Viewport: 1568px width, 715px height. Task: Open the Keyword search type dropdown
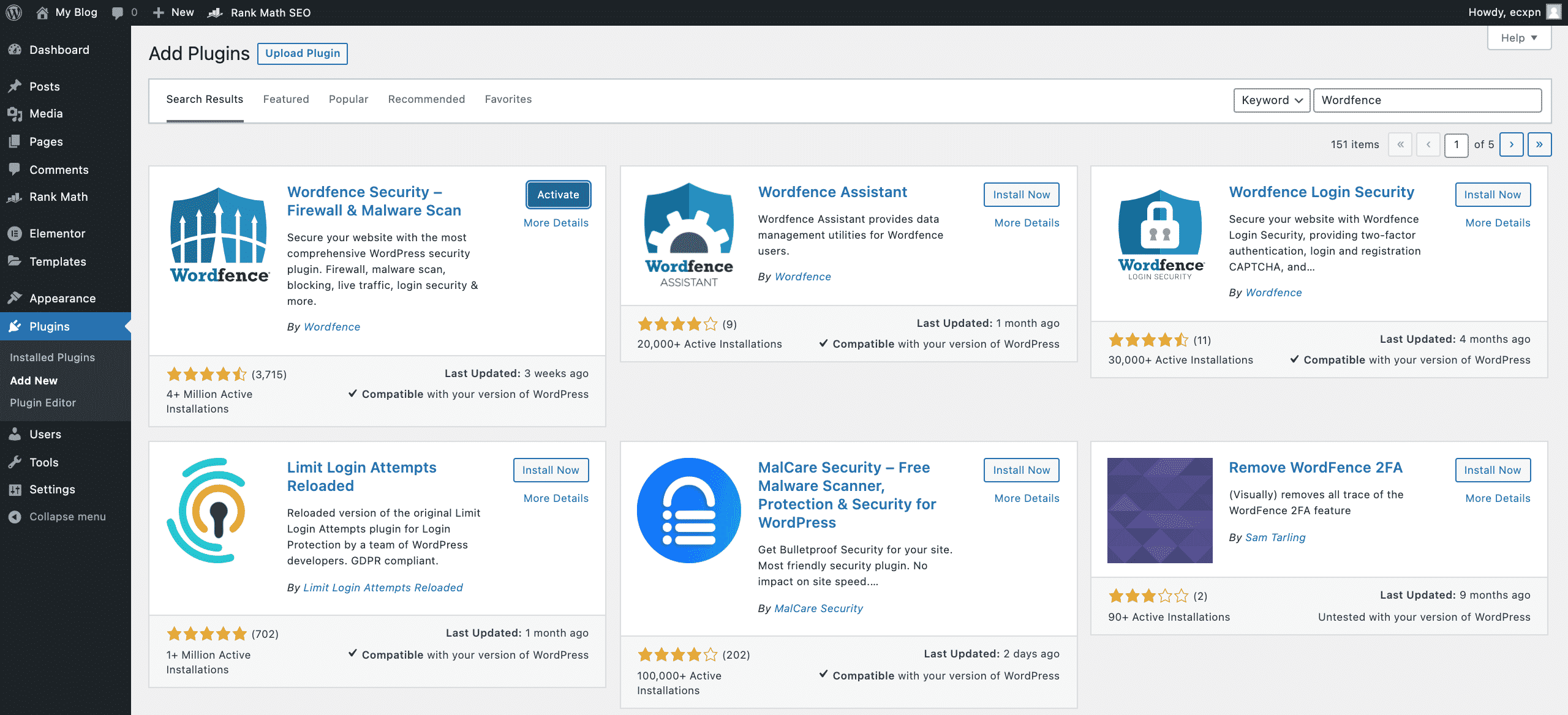point(1272,100)
